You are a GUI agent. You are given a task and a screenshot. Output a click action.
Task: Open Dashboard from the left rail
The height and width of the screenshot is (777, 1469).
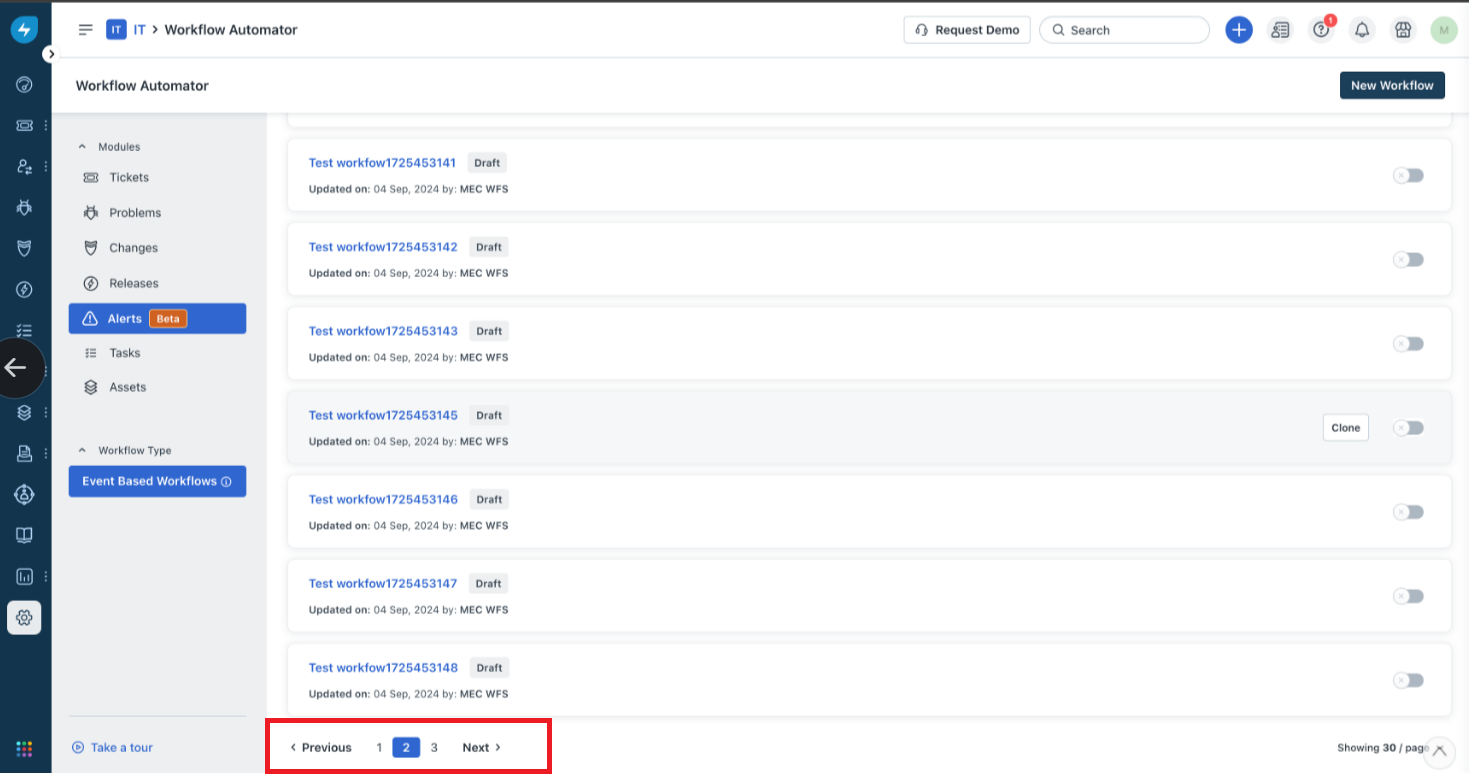click(25, 84)
